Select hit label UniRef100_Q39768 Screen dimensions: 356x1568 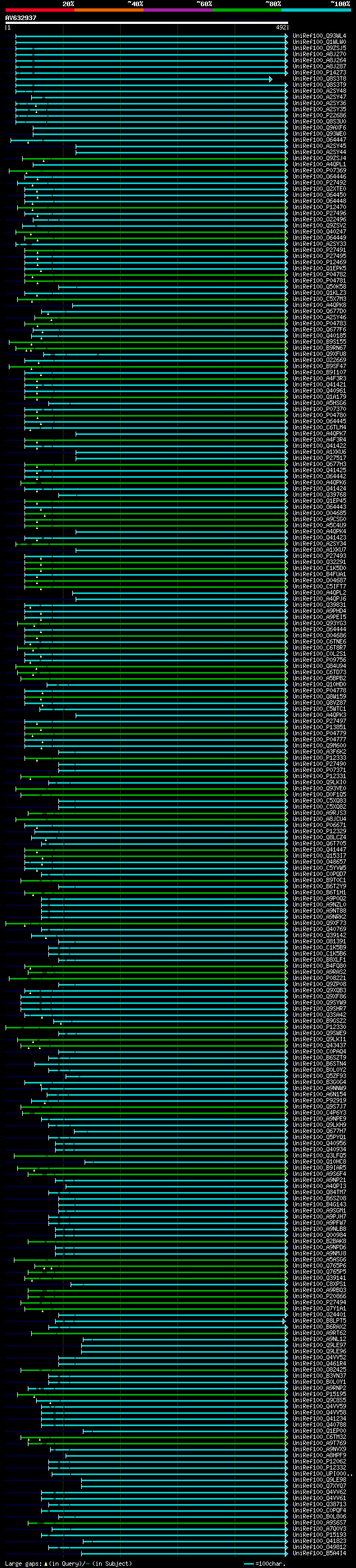pyautogui.click(x=319, y=495)
